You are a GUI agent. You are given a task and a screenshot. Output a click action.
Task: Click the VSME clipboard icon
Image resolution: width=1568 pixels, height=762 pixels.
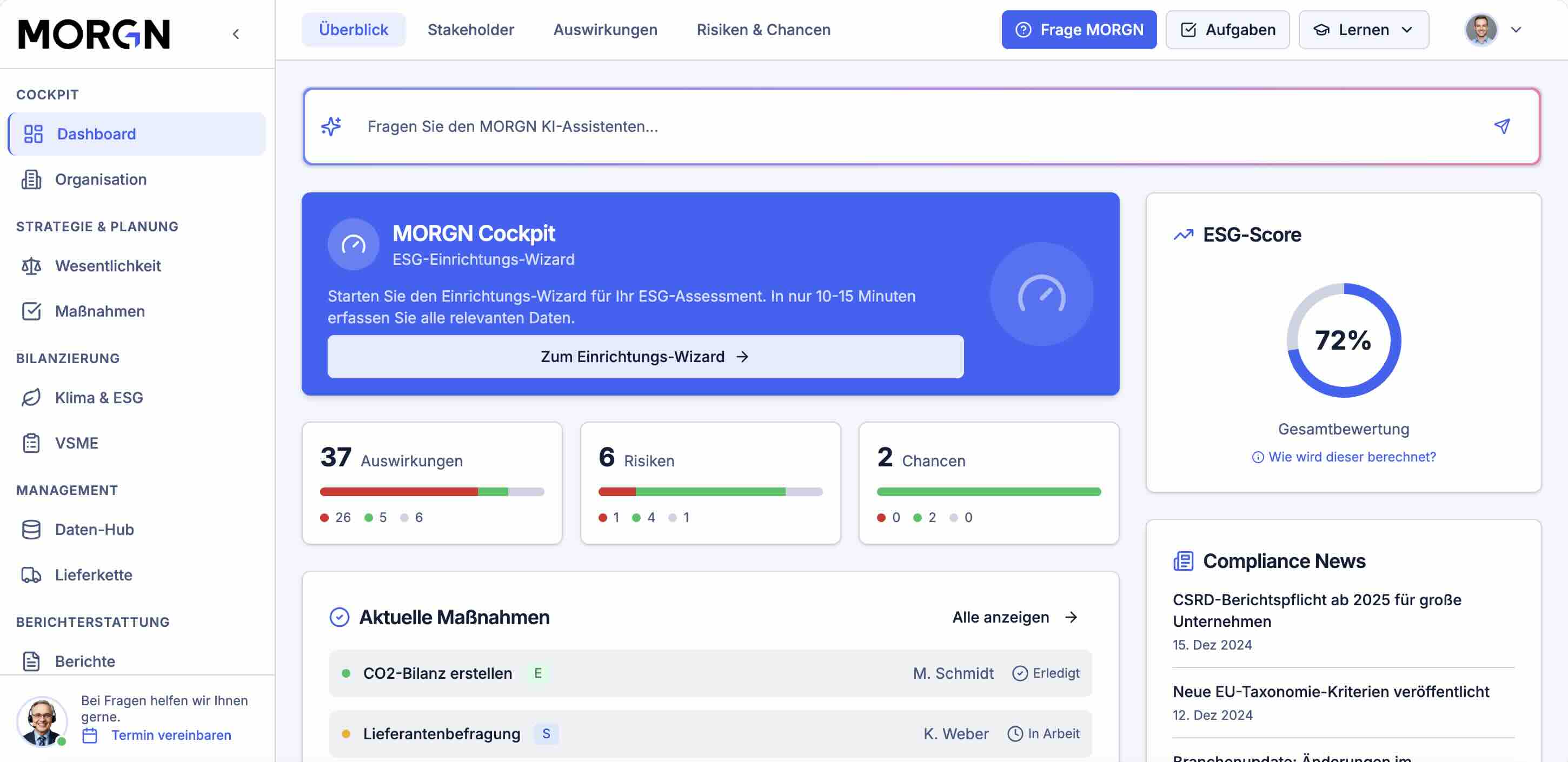(31, 443)
